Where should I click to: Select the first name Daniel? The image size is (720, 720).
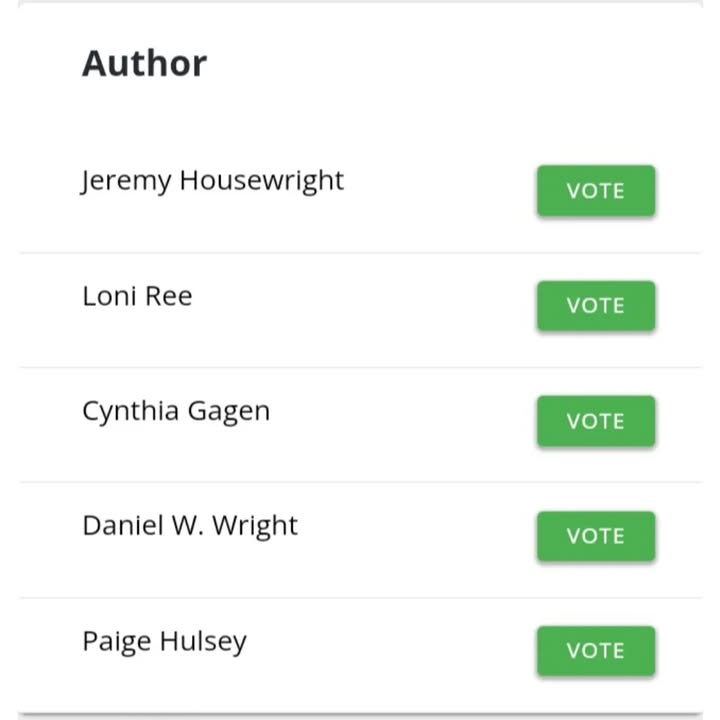123,525
